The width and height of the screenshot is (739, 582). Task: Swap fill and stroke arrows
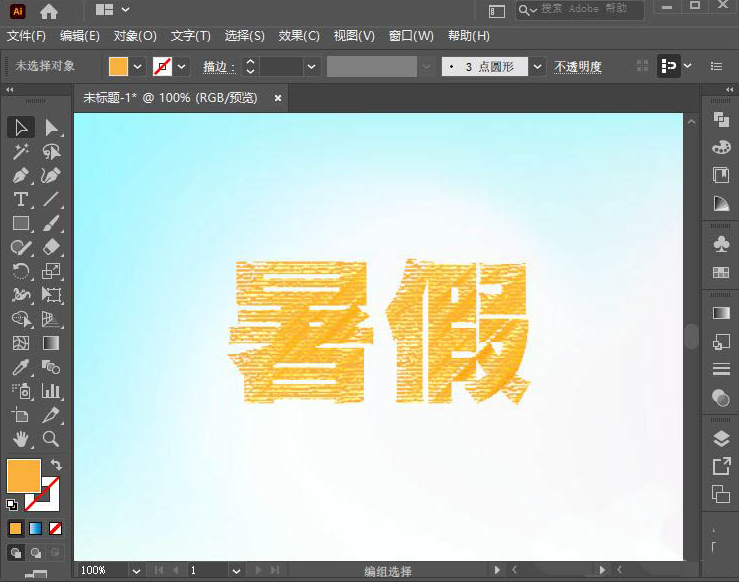click(x=56, y=465)
